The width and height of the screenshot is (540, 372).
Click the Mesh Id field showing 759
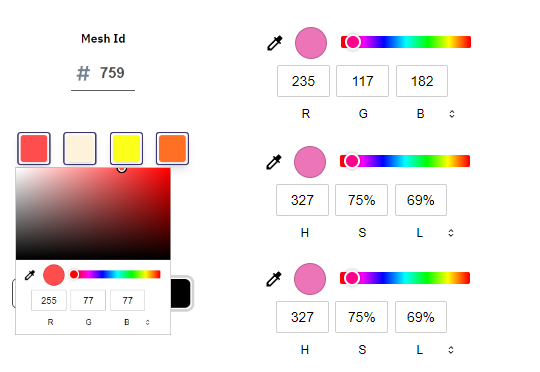(103, 73)
